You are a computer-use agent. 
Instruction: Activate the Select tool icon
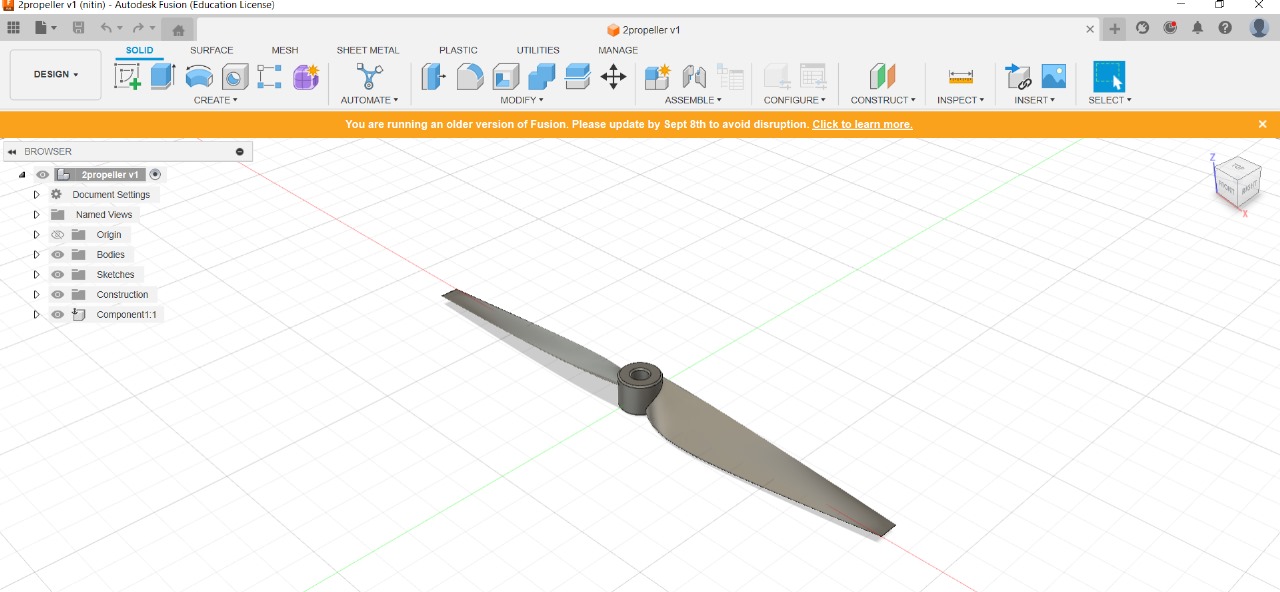tap(1109, 76)
